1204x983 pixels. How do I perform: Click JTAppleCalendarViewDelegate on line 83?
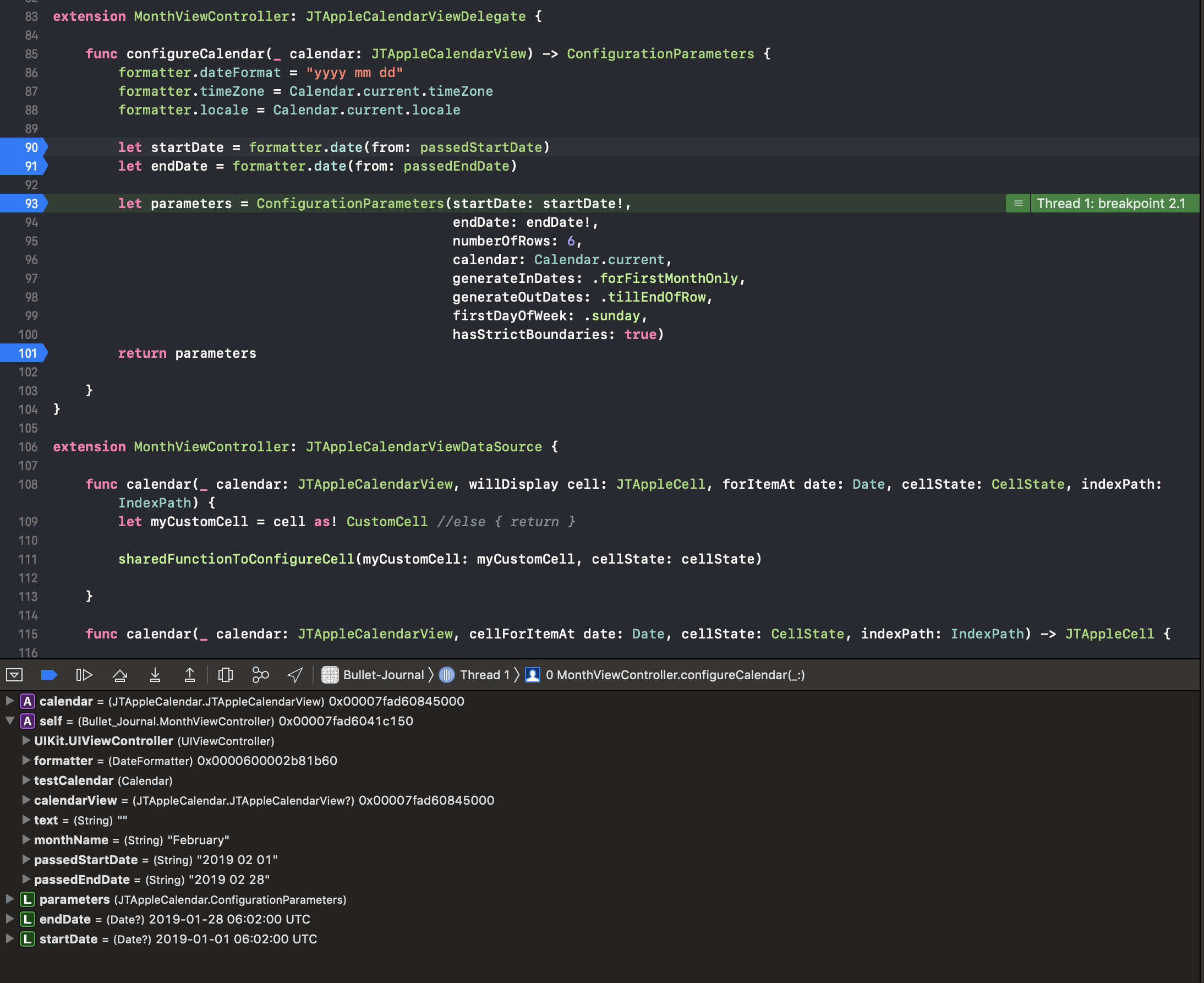[415, 17]
